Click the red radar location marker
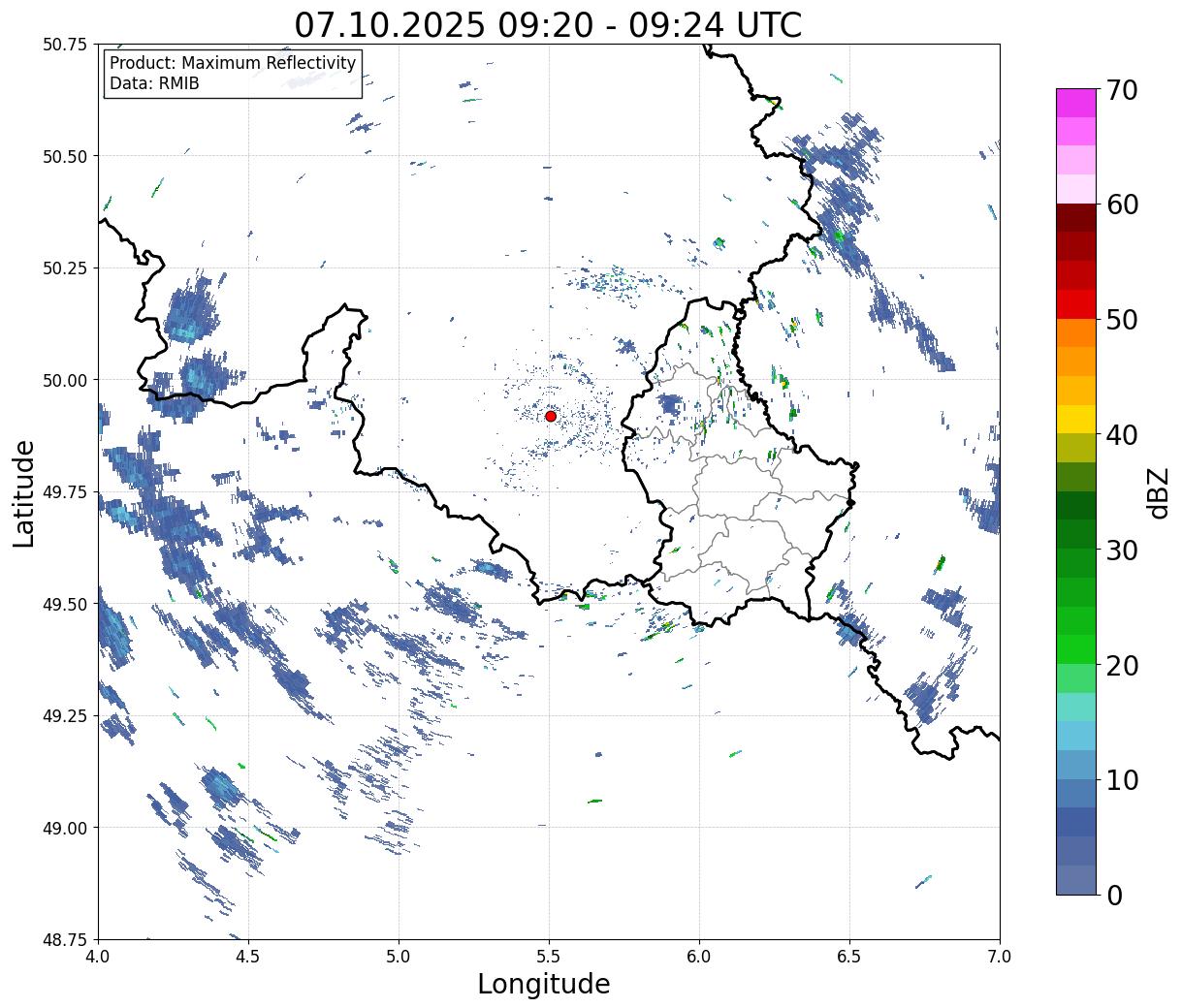The height and width of the screenshot is (1008, 1182). [551, 416]
